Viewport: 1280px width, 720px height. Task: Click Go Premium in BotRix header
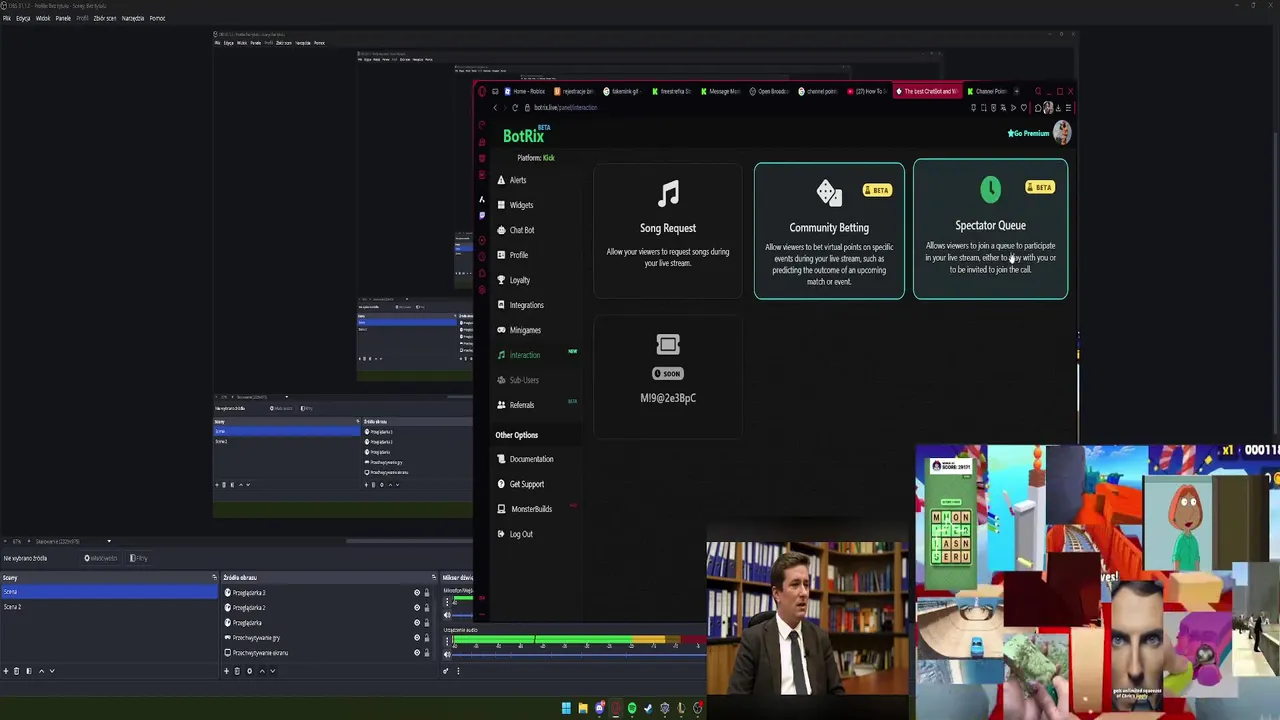[1028, 133]
